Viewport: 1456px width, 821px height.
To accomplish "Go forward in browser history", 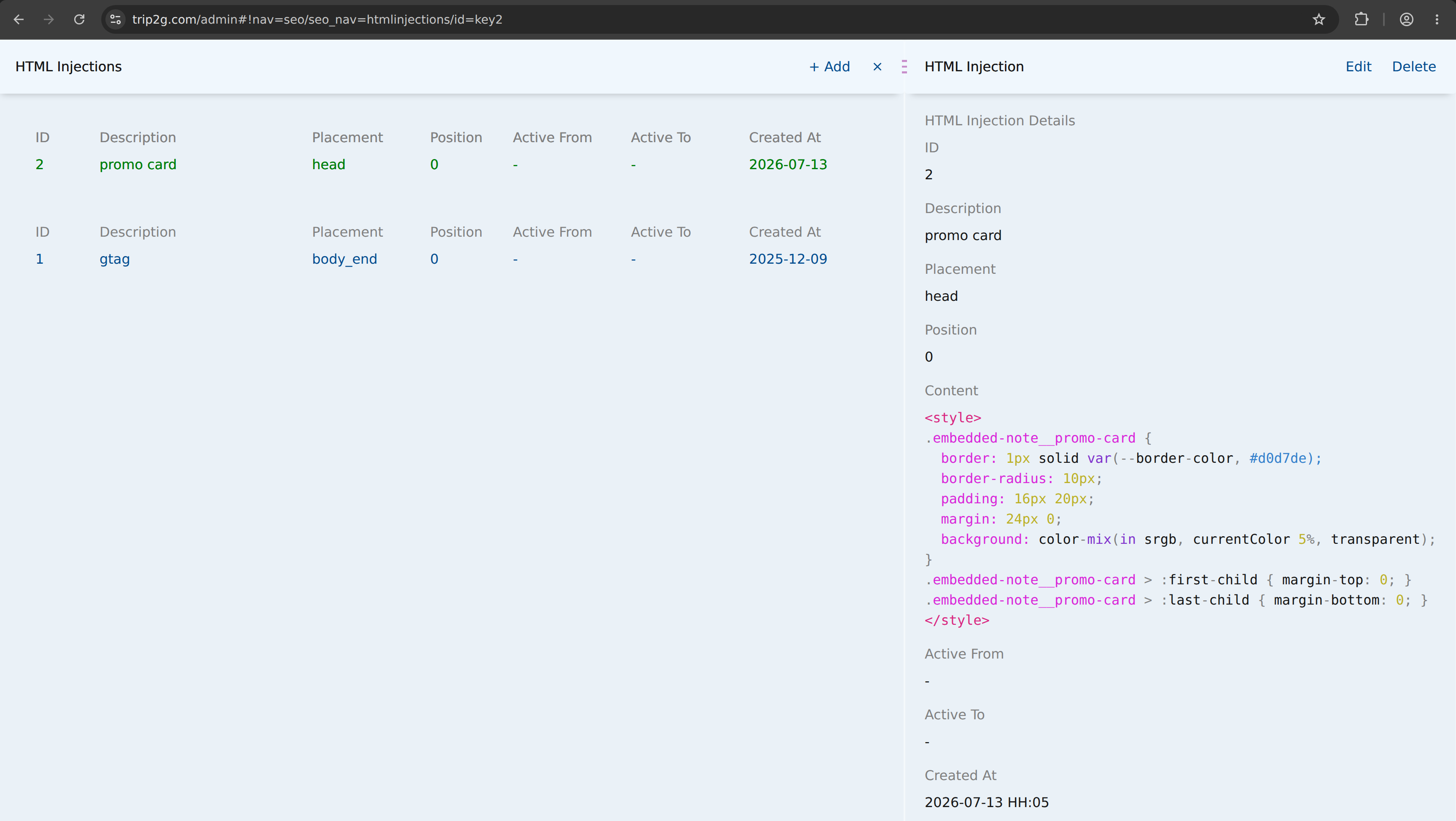I will [49, 19].
